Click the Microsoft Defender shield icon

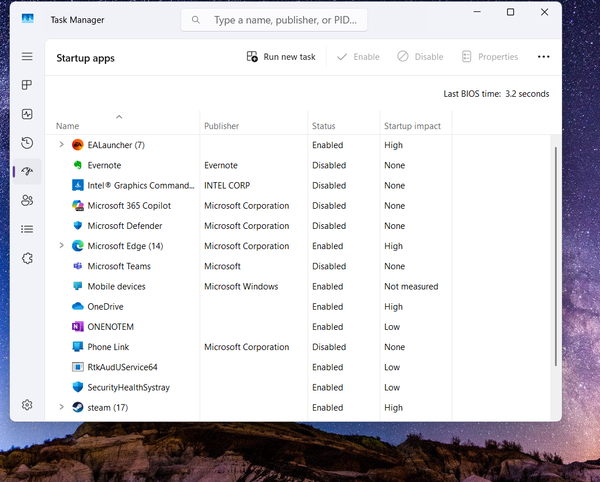(x=78, y=226)
